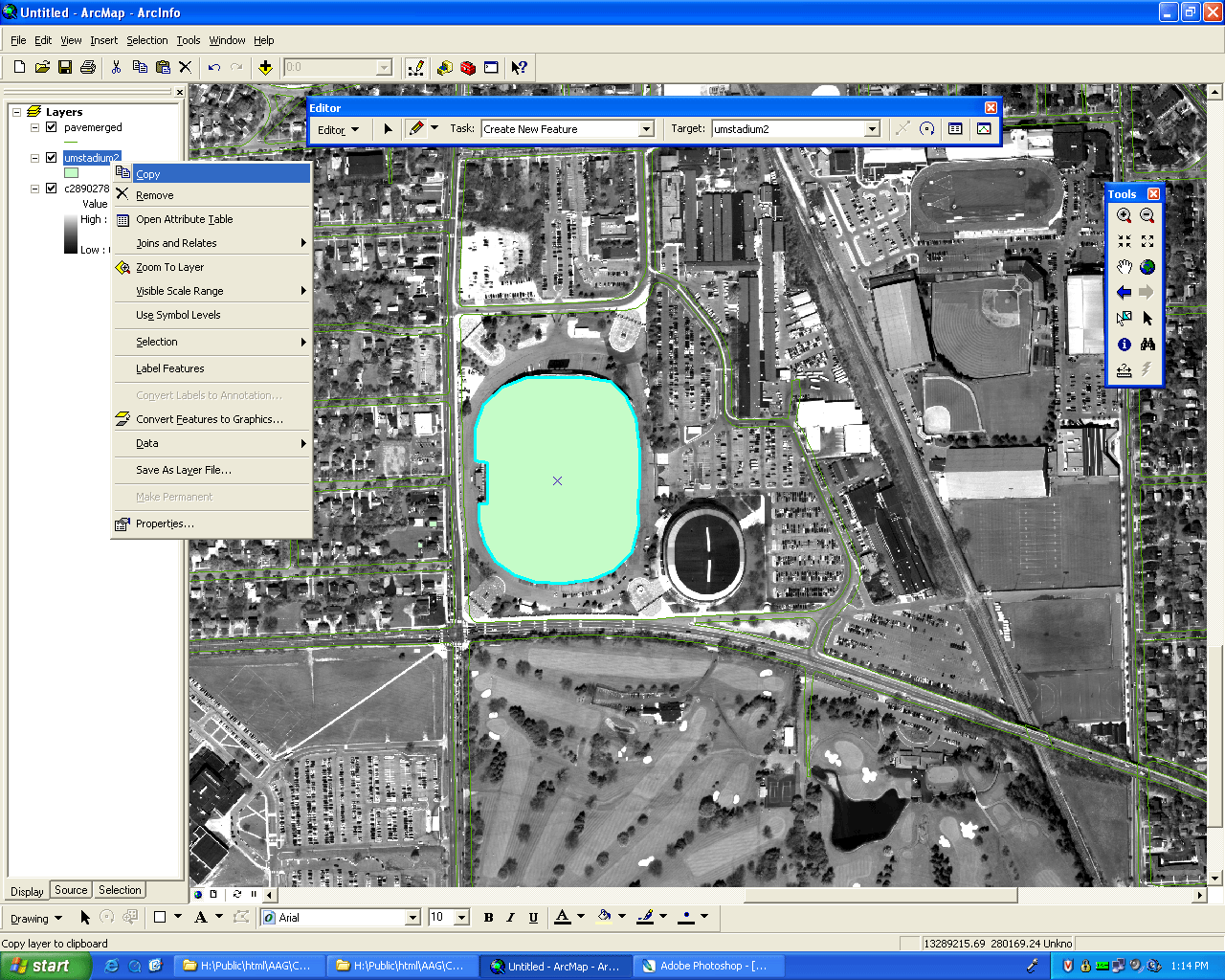Open the Task dropdown in Editor
Screen dimensions: 1225x980
pyautogui.click(x=646, y=129)
